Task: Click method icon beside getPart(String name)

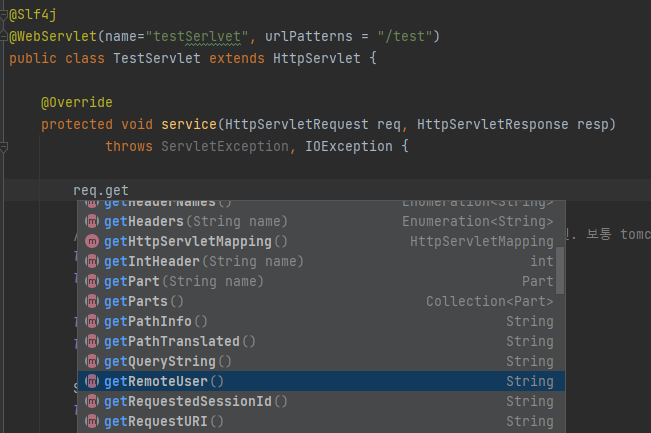Action: coord(92,281)
